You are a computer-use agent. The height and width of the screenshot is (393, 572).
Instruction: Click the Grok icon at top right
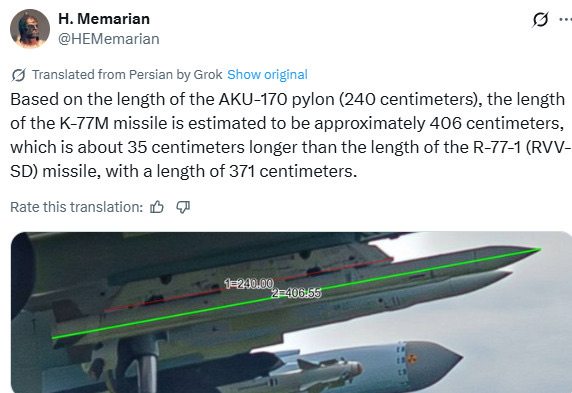540,20
